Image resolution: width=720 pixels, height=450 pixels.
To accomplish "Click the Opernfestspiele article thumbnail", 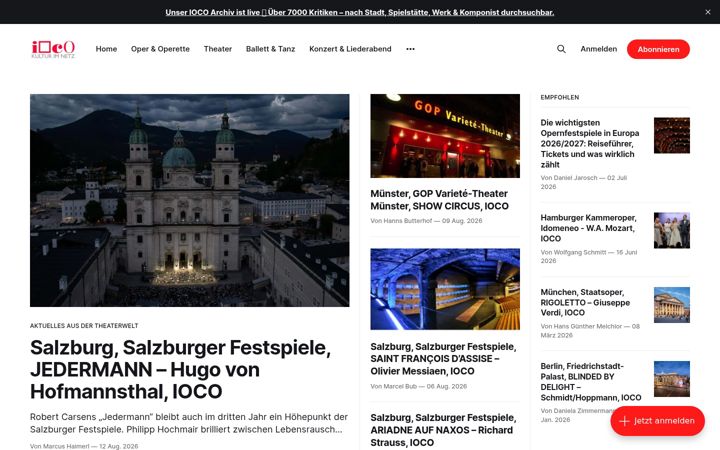I will (x=672, y=135).
